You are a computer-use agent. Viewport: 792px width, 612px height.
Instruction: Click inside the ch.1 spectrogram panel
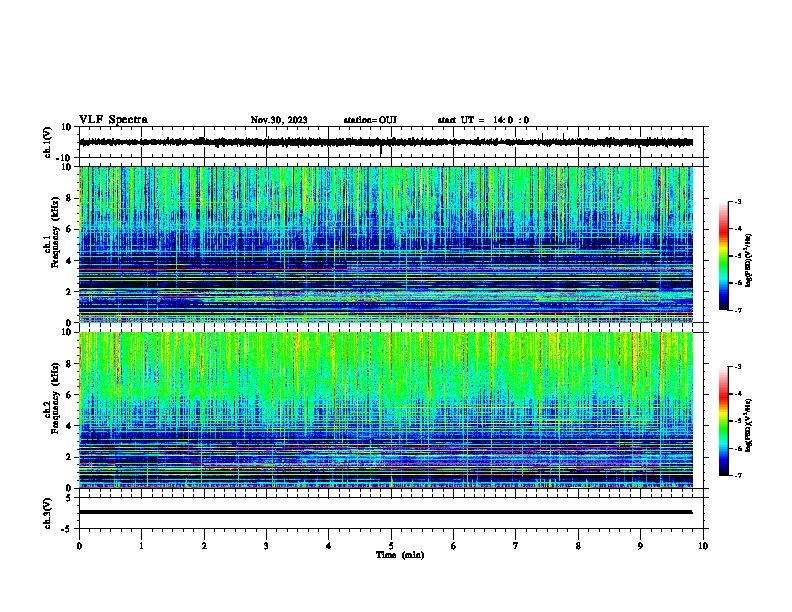tap(386, 244)
